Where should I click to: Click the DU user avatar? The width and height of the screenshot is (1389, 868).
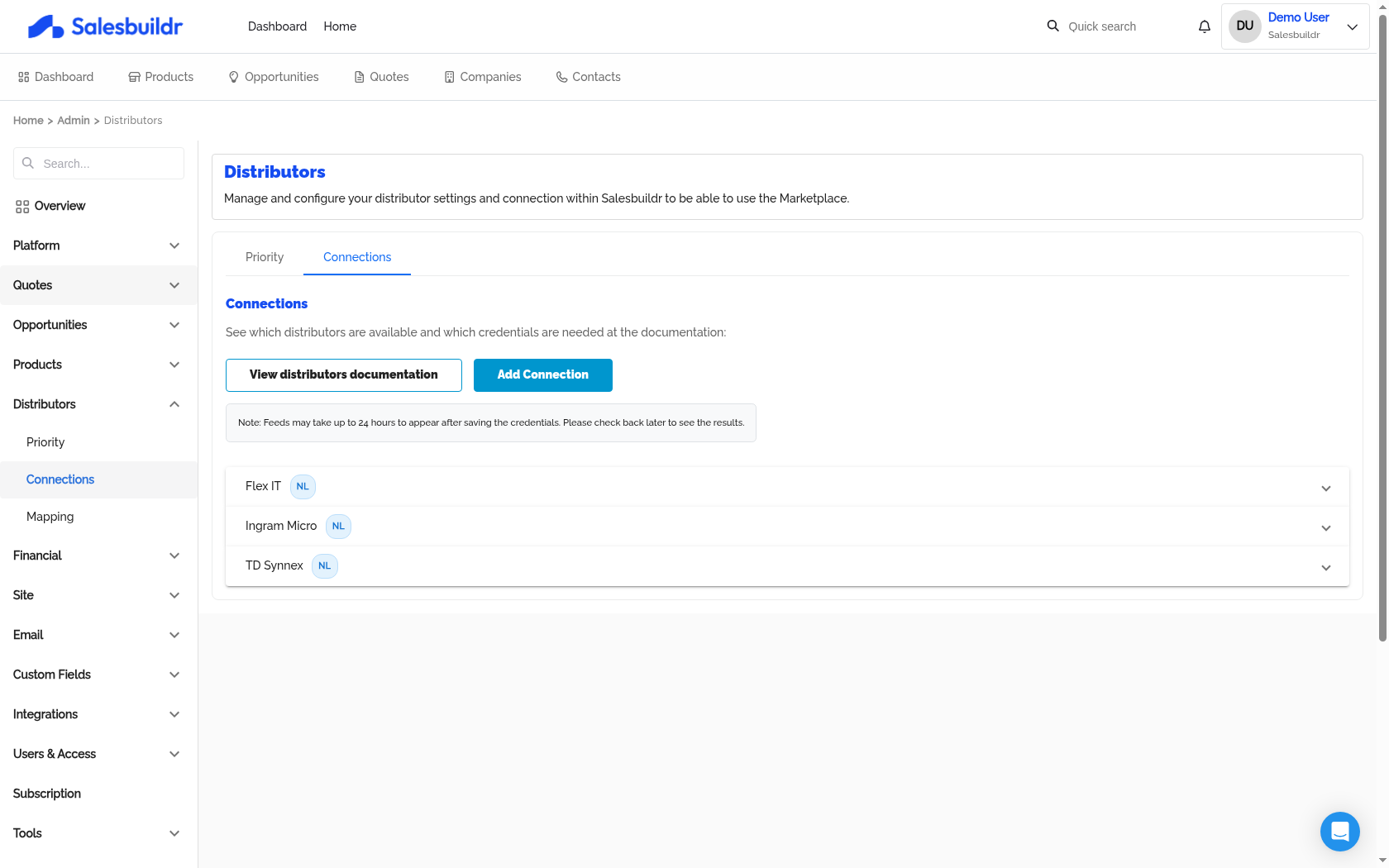pos(1244,26)
